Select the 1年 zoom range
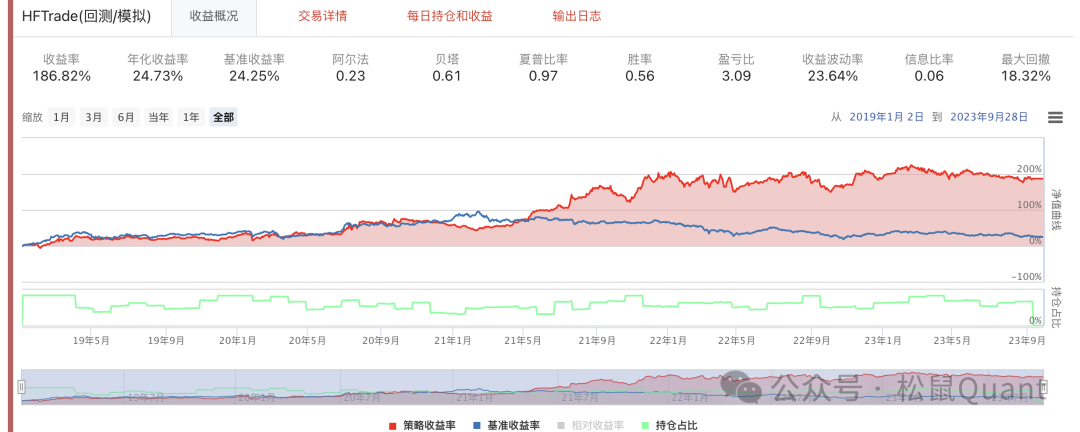The height and width of the screenshot is (432, 1080). 191,117
